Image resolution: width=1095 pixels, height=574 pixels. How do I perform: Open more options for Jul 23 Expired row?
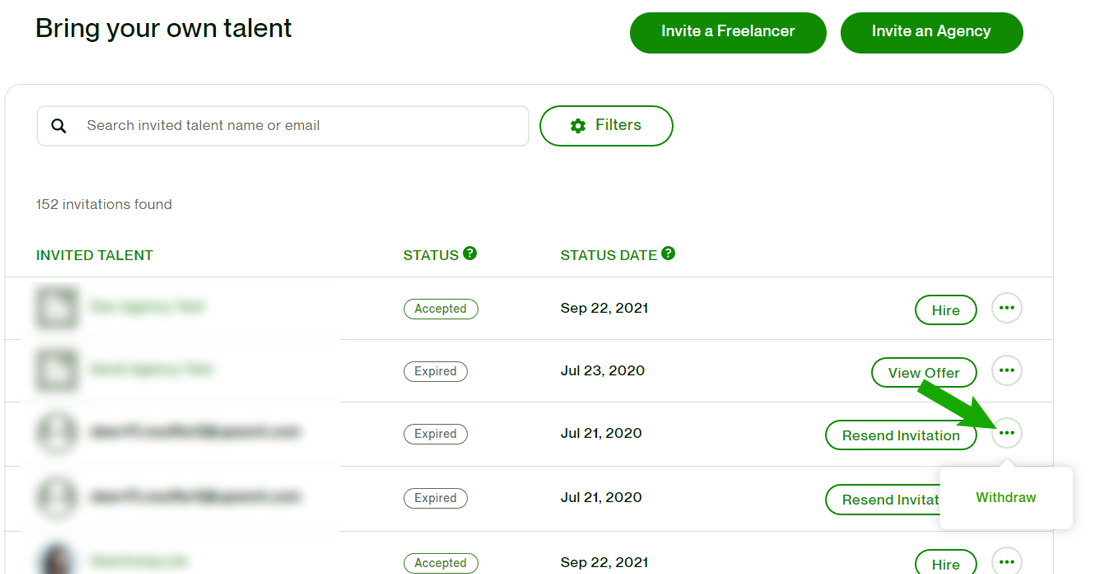click(1006, 371)
